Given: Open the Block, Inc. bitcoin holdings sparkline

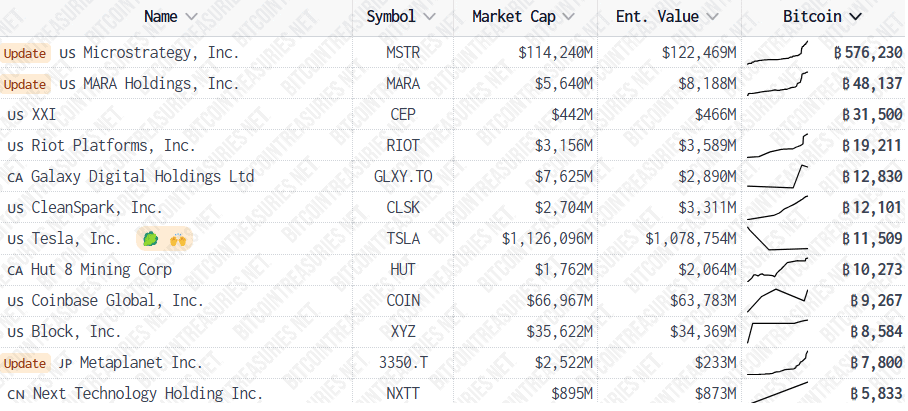Looking at the screenshot, I should (777, 332).
